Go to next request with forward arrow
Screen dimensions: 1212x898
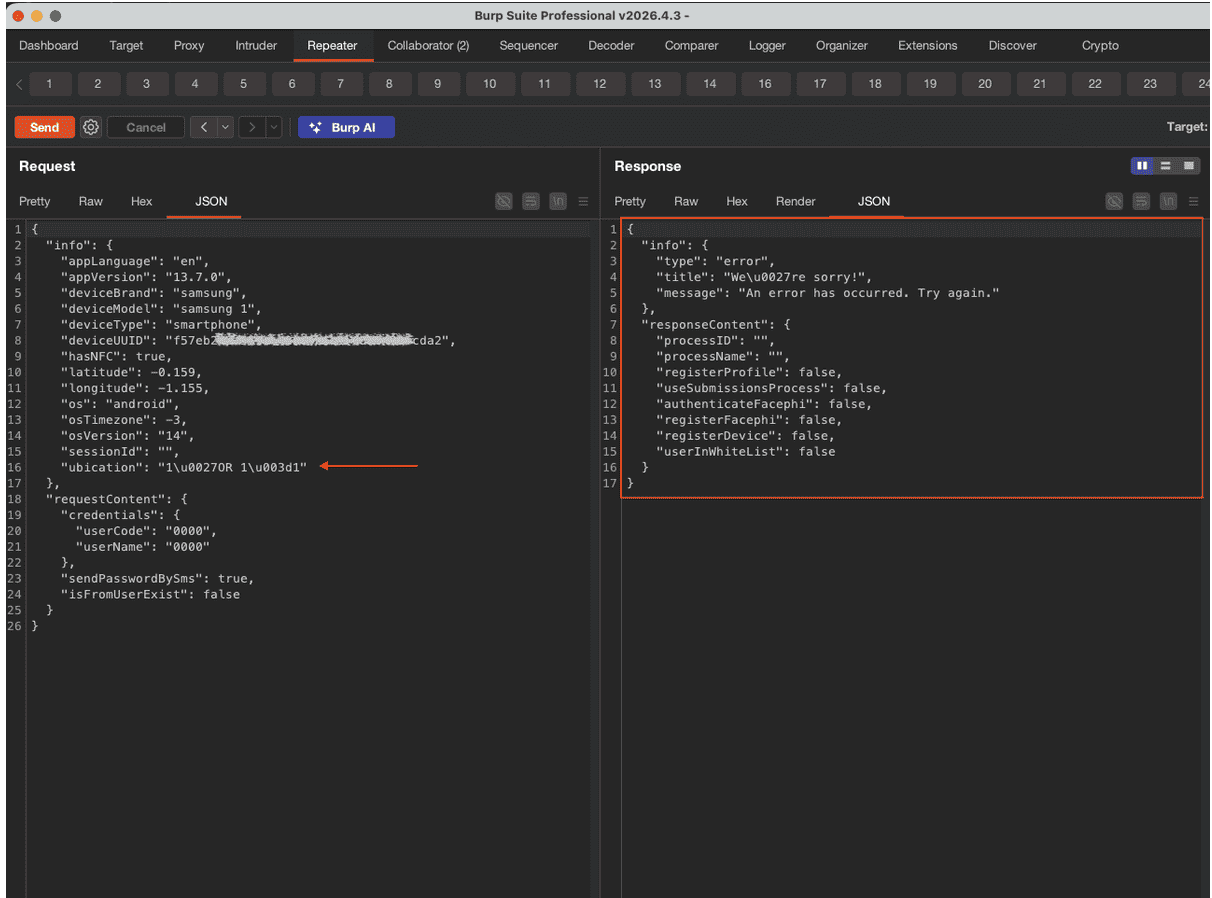[252, 127]
